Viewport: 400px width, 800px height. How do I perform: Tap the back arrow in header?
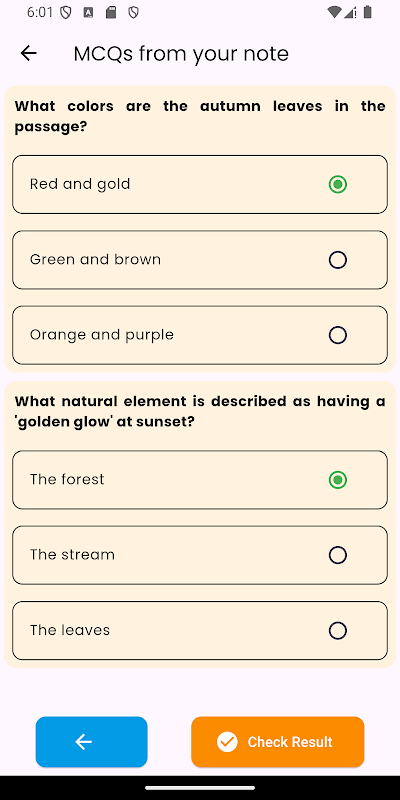[x=29, y=53]
